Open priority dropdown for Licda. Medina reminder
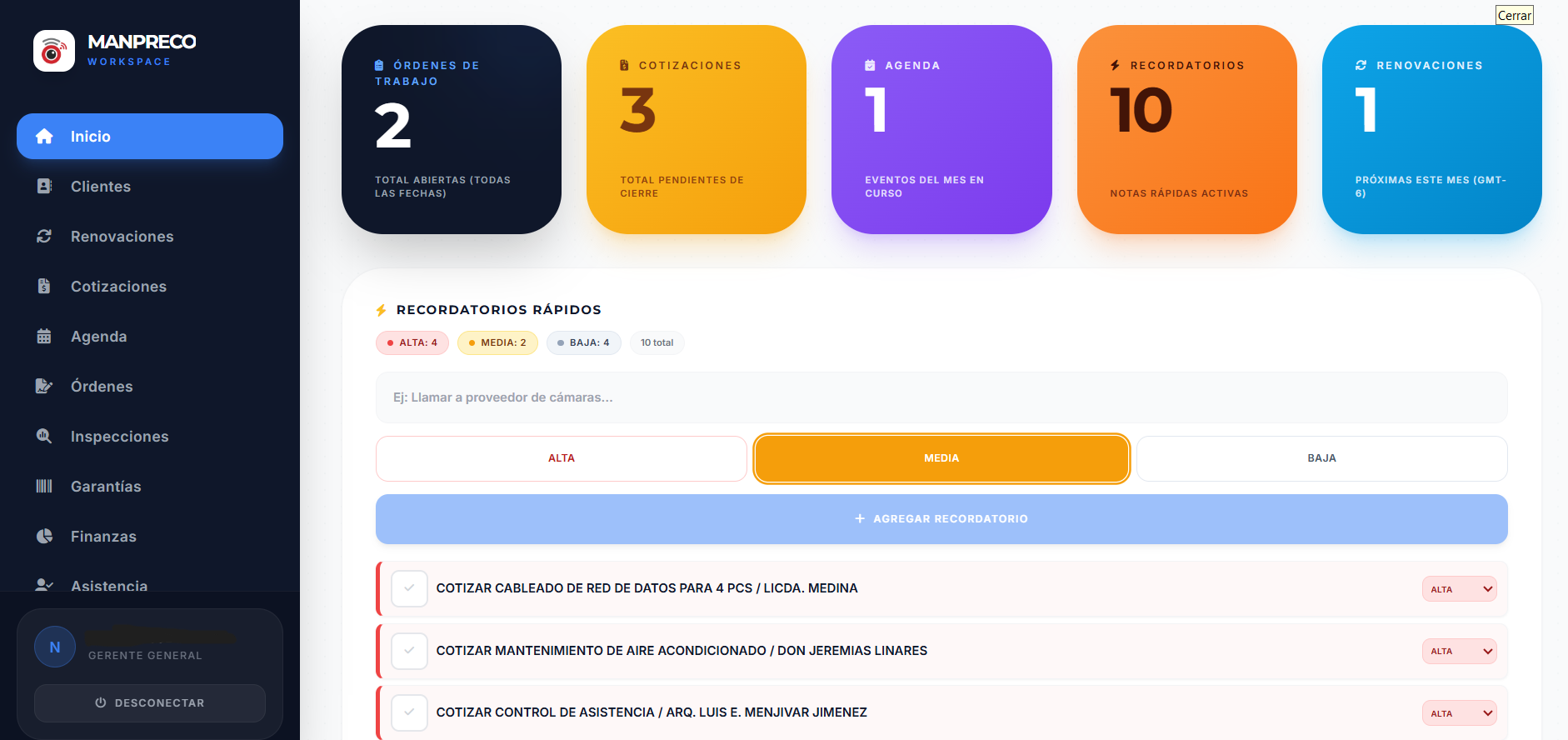 click(1459, 589)
